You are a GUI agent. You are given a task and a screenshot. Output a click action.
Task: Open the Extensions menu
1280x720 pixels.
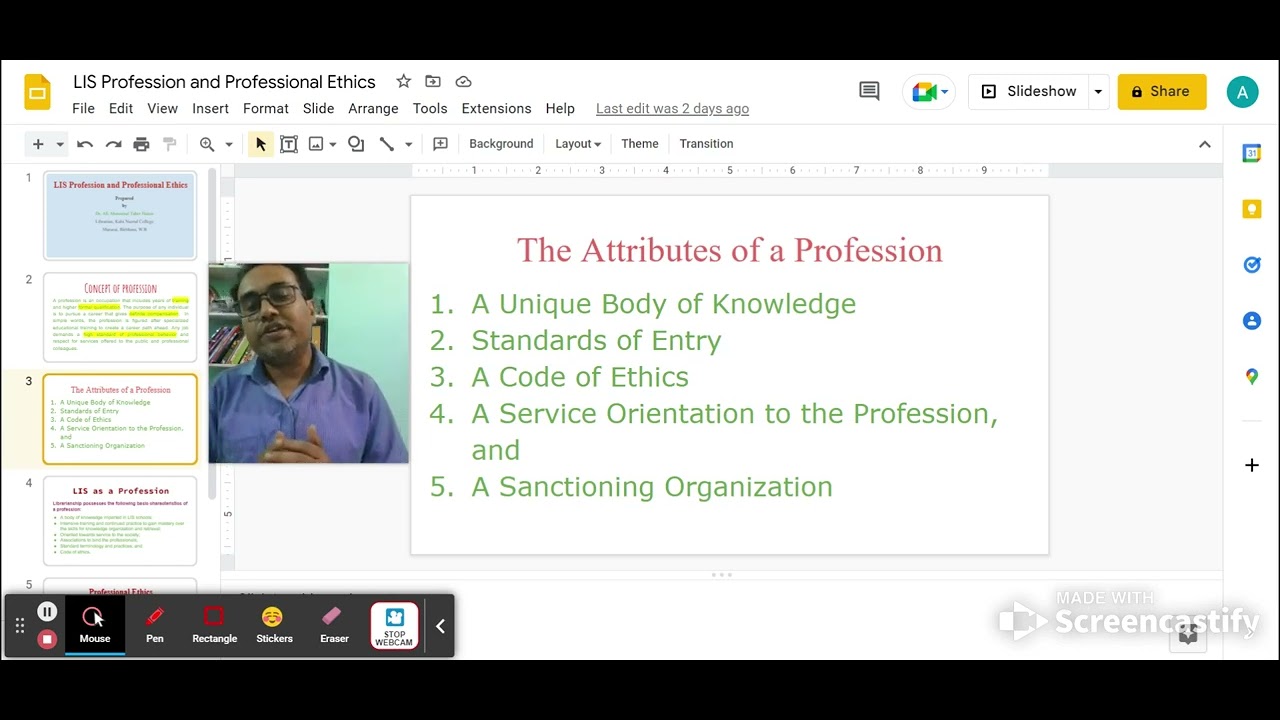[x=496, y=108]
